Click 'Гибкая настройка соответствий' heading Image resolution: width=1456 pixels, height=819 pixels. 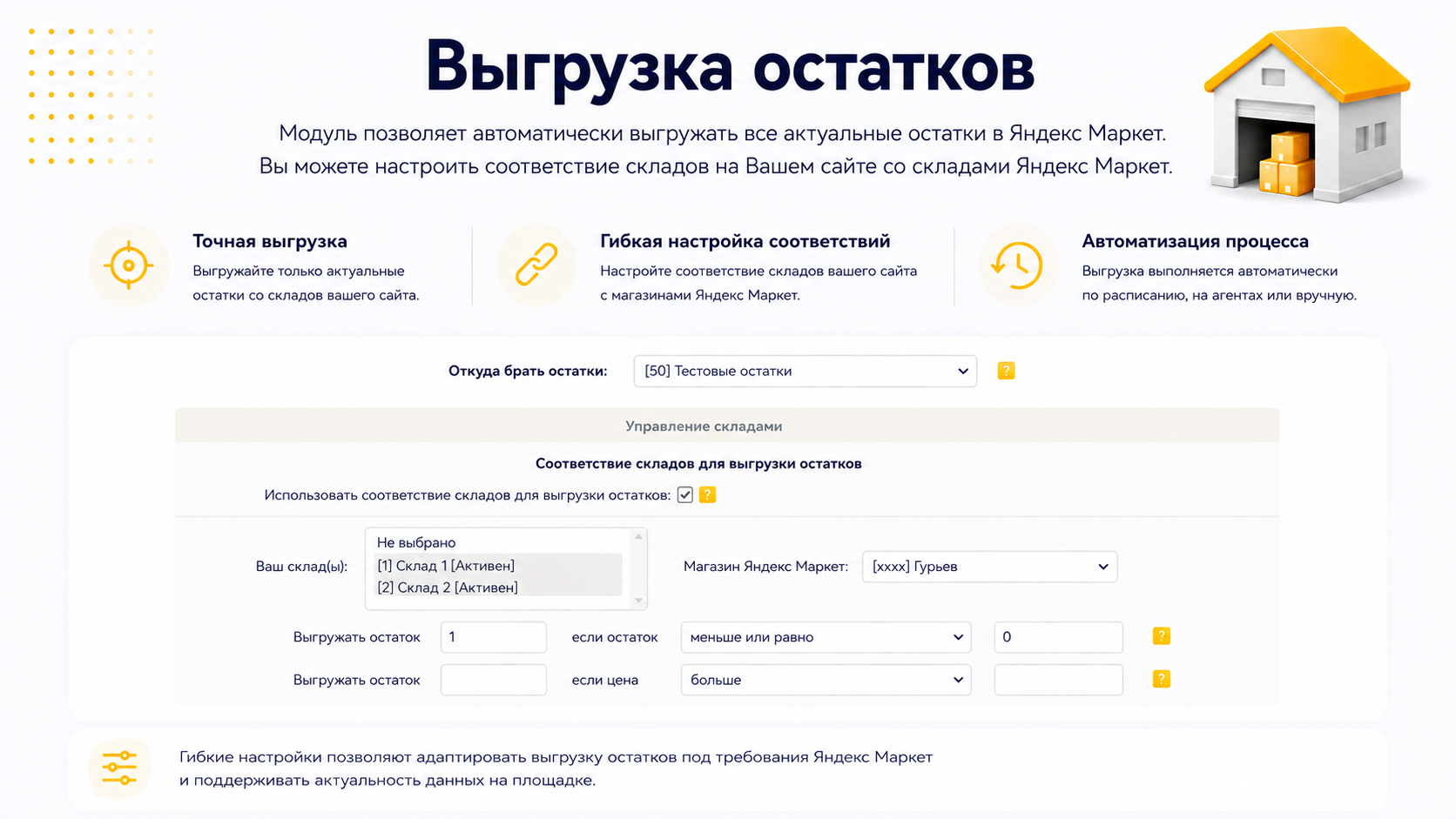pyautogui.click(x=745, y=241)
